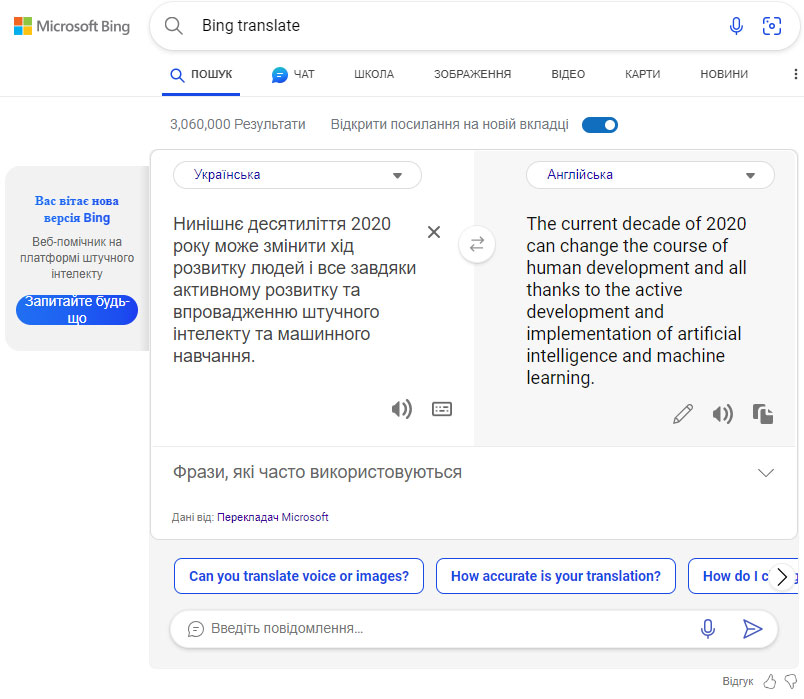Open the НОВИНИ tab
The height and width of the screenshot is (699, 804).
[x=724, y=74]
